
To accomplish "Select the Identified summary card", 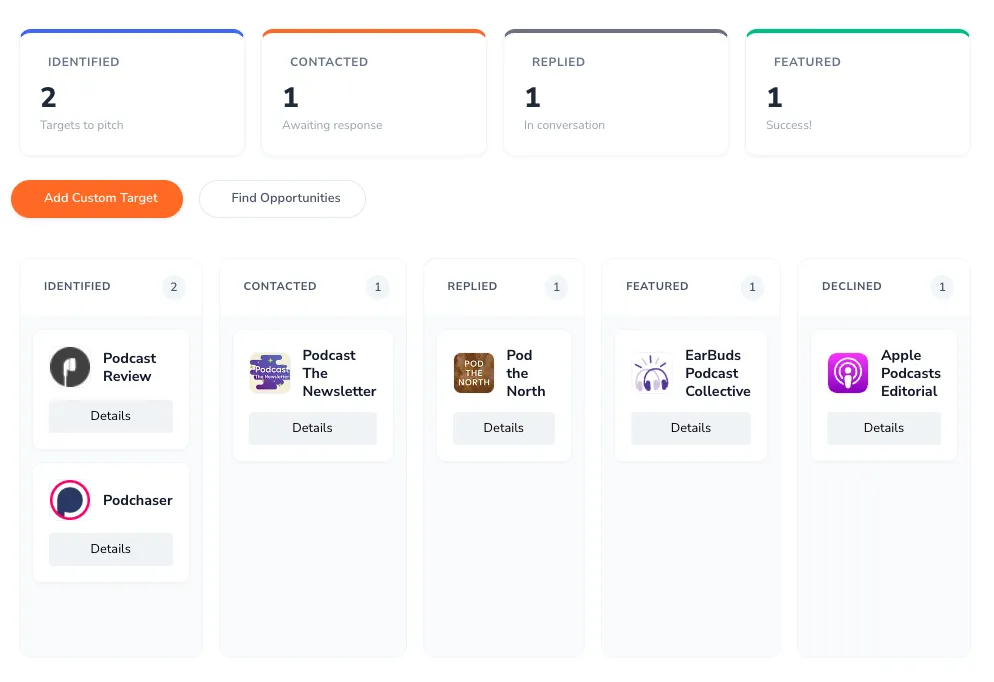I will (132, 93).
